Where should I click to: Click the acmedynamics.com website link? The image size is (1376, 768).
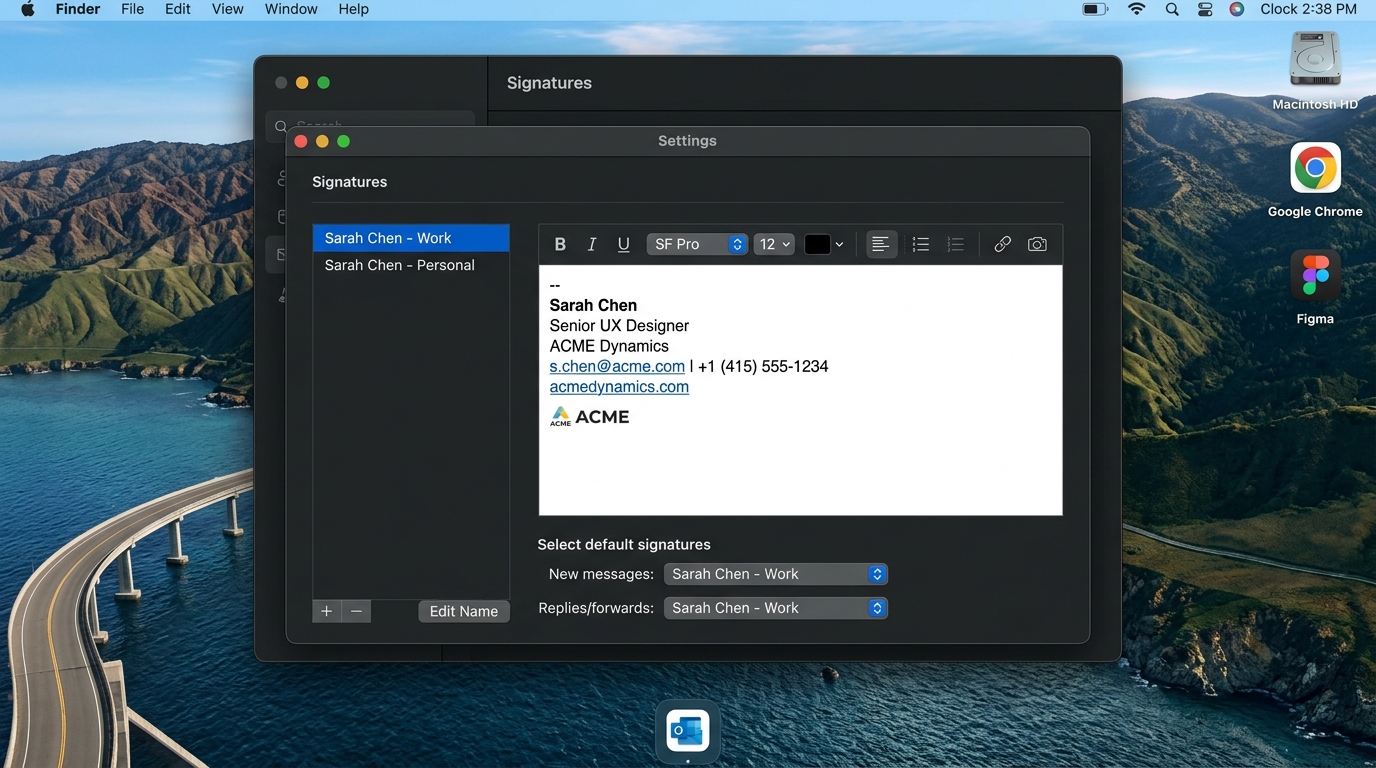click(x=619, y=387)
